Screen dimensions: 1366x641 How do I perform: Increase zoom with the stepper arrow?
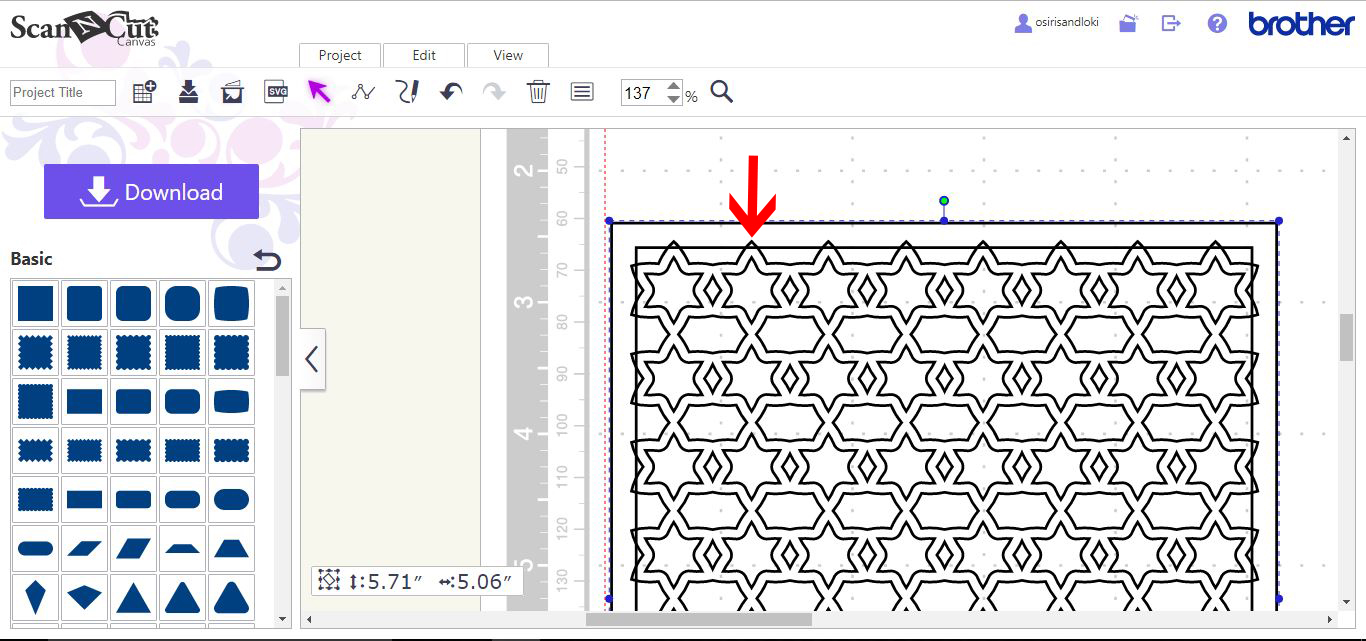click(x=675, y=86)
